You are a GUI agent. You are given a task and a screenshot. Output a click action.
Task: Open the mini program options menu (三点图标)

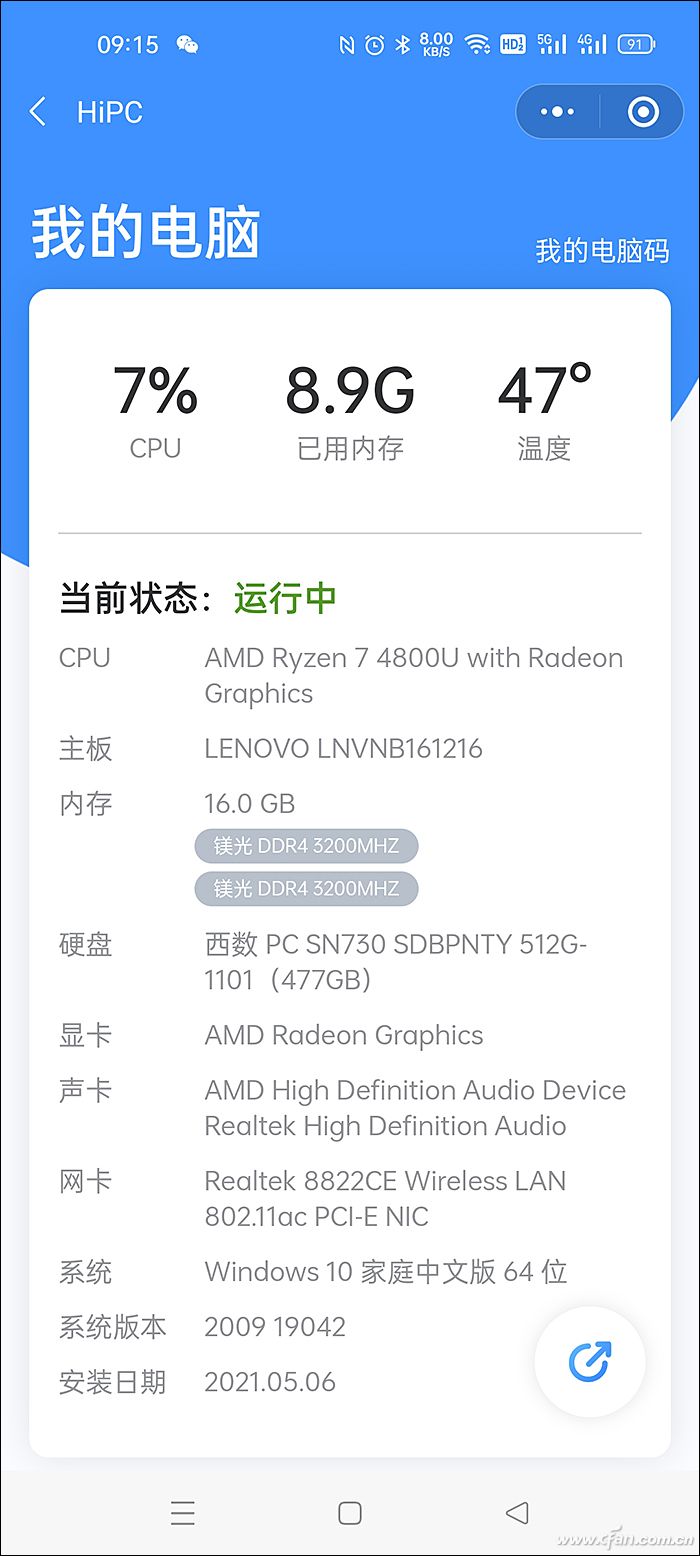pos(557,112)
